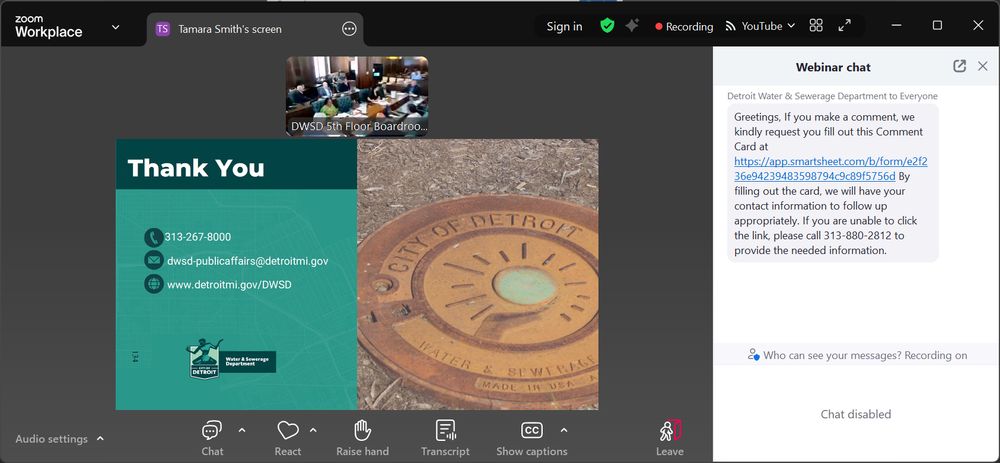1000x463 pixels.
Task: Open Audio settings
Action: tap(52, 439)
